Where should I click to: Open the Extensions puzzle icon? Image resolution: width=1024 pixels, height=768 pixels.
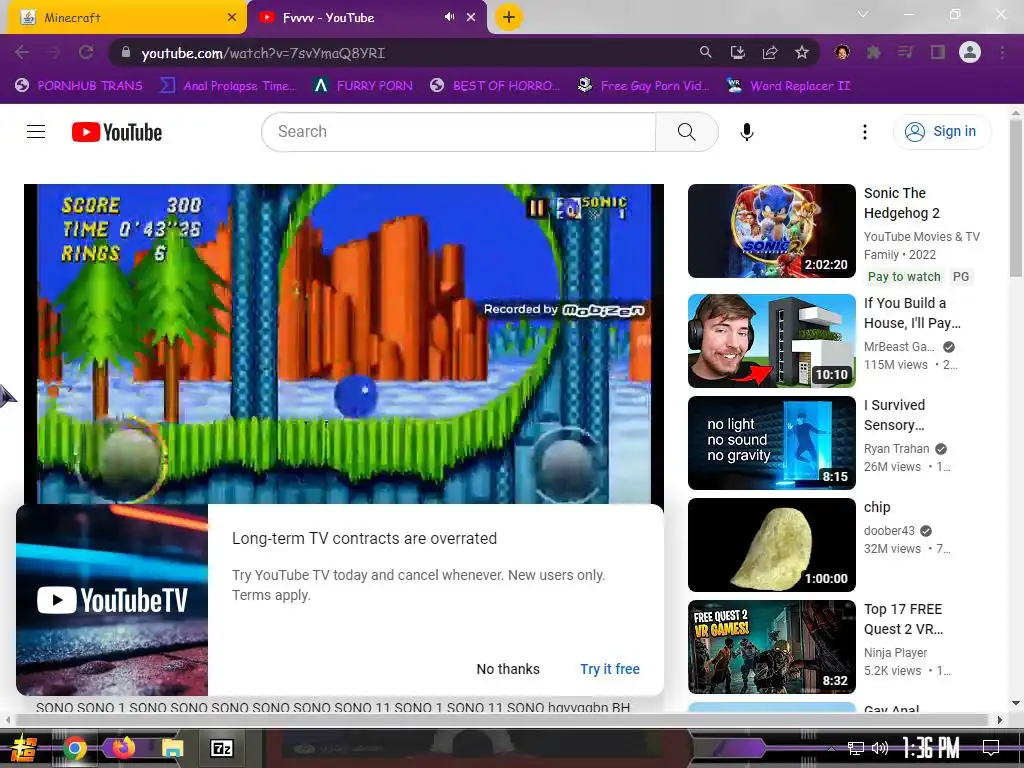coord(874,52)
